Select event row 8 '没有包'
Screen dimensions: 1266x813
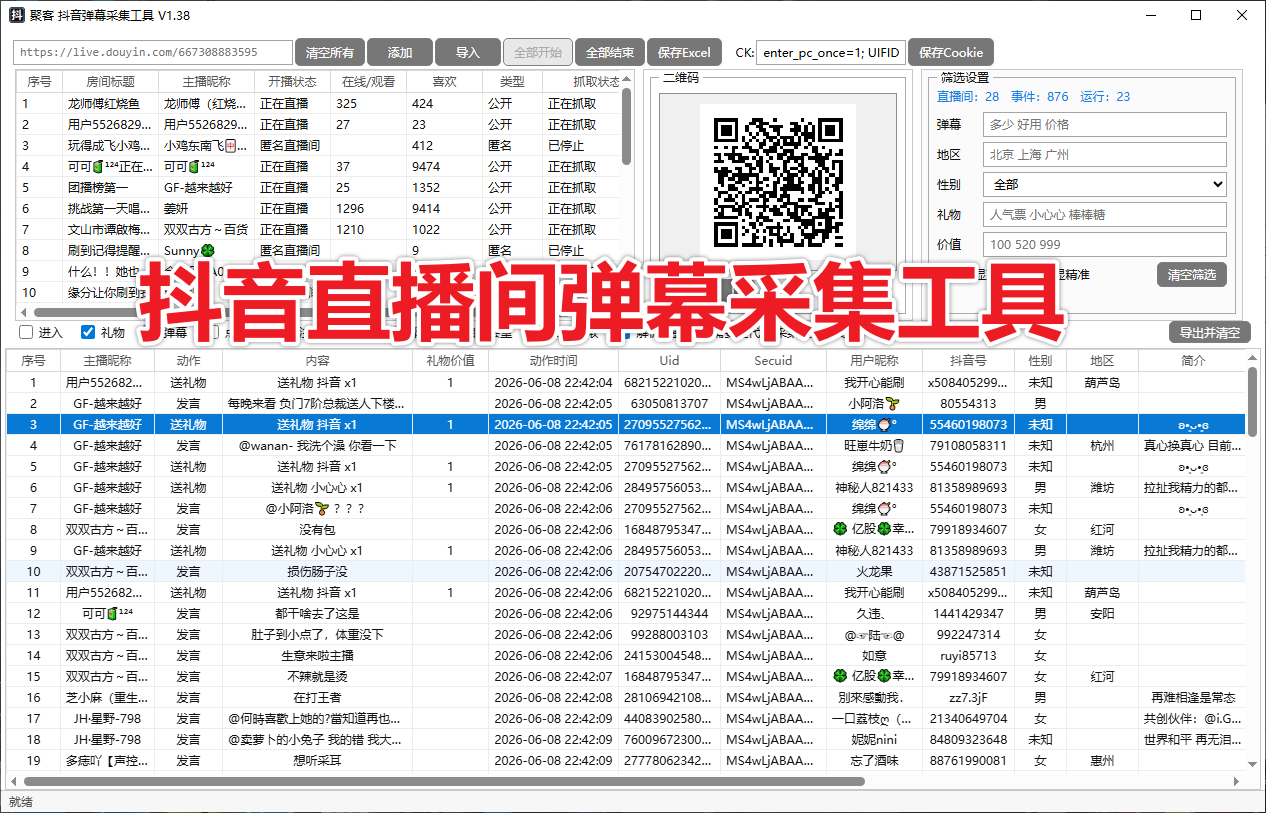pos(627,529)
